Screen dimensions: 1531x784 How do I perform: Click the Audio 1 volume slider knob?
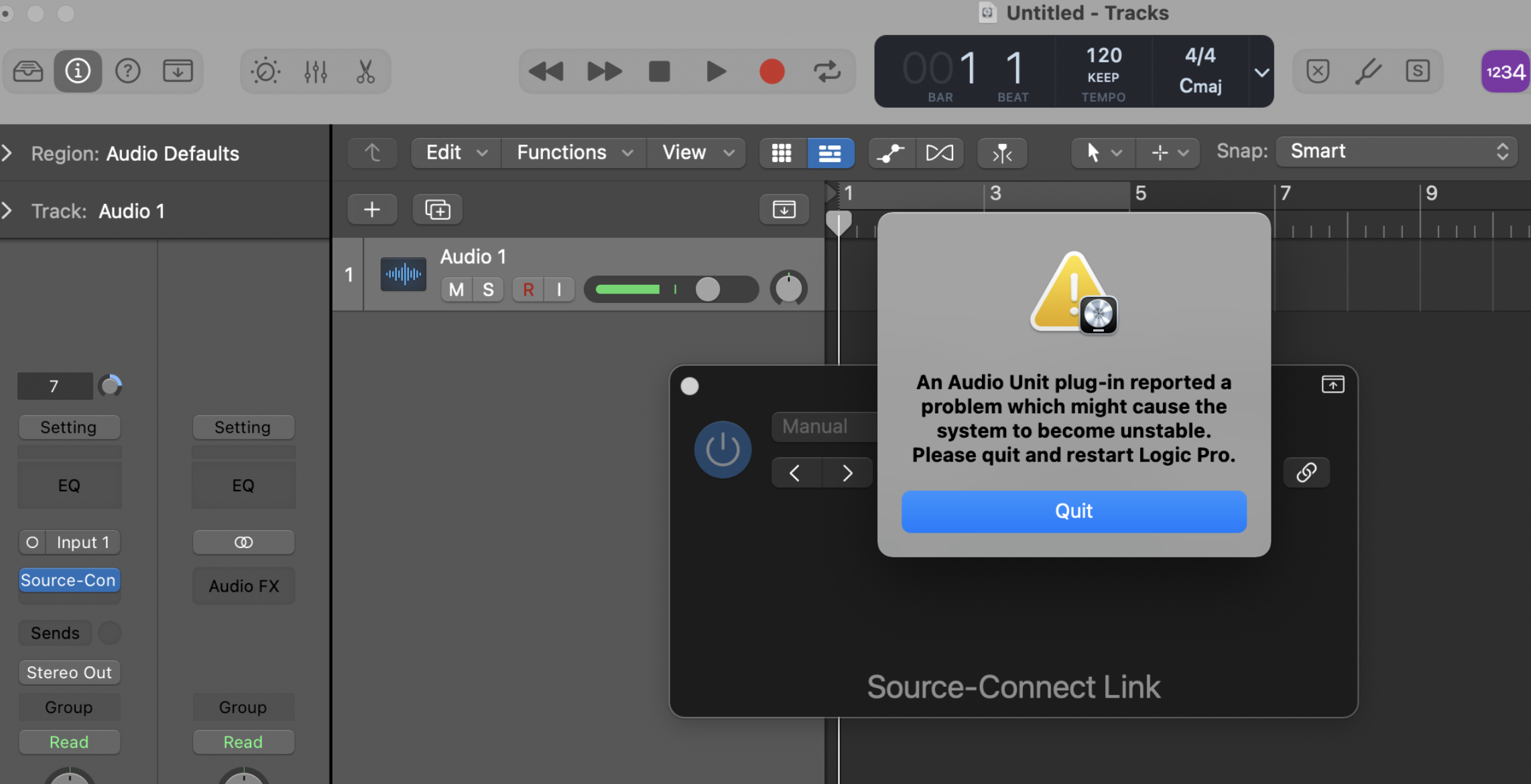point(707,289)
